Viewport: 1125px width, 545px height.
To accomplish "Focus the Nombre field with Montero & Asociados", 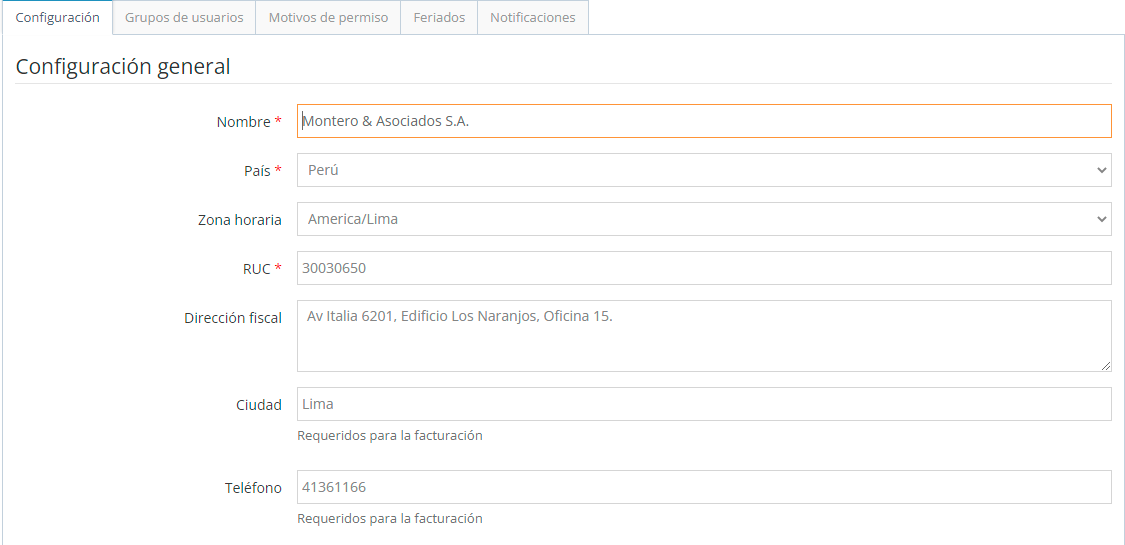I will (704, 121).
